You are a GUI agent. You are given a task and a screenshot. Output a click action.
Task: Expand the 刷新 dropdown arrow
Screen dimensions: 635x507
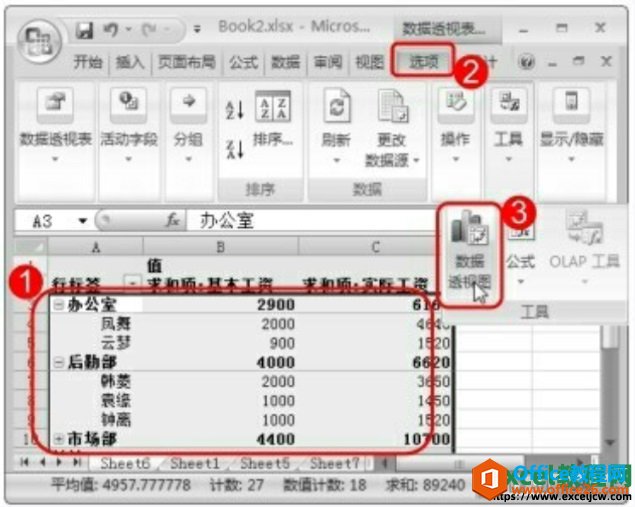pyautogui.click(x=337, y=160)
